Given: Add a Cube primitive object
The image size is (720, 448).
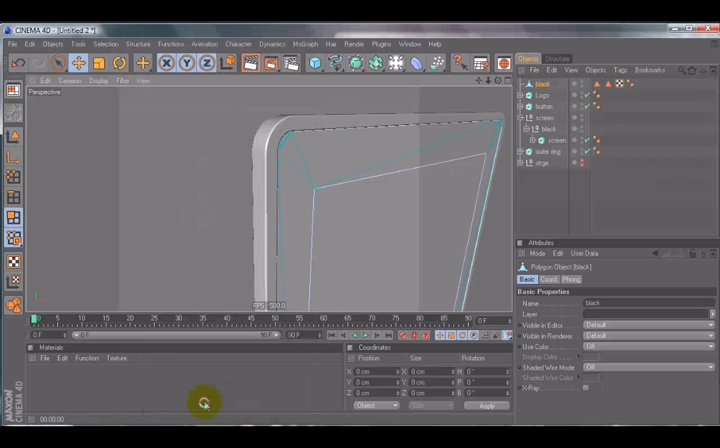Looking at the screenshot, I should [x=315, y=63].
